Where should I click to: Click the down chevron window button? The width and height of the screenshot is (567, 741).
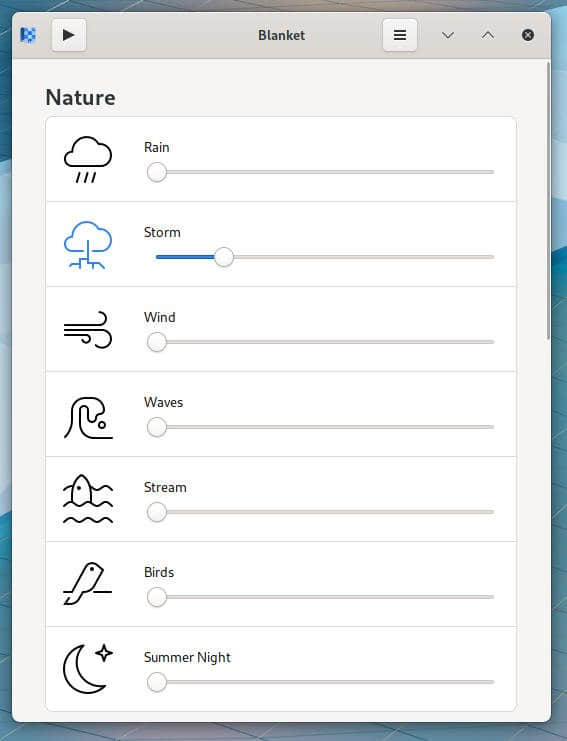[448, 35]
